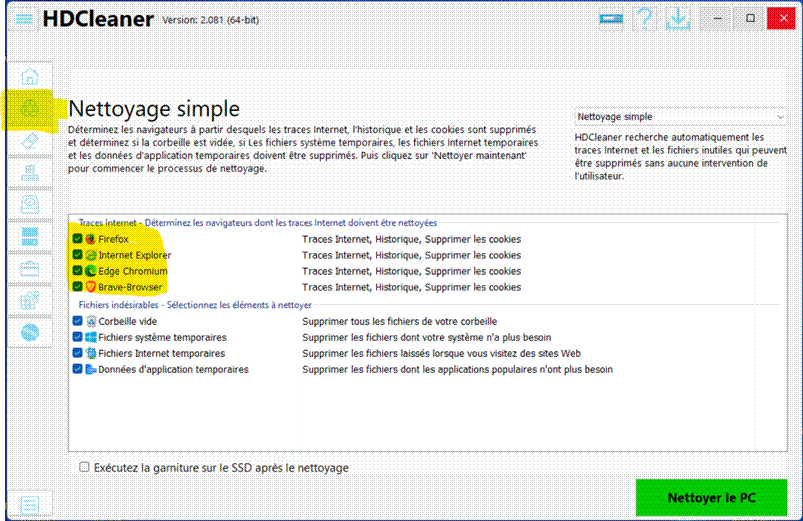Image resolution: width=803 pixels, height=521 pixels.
Task: Start cleaning with Nettoyer le PC
Action: 711,497
